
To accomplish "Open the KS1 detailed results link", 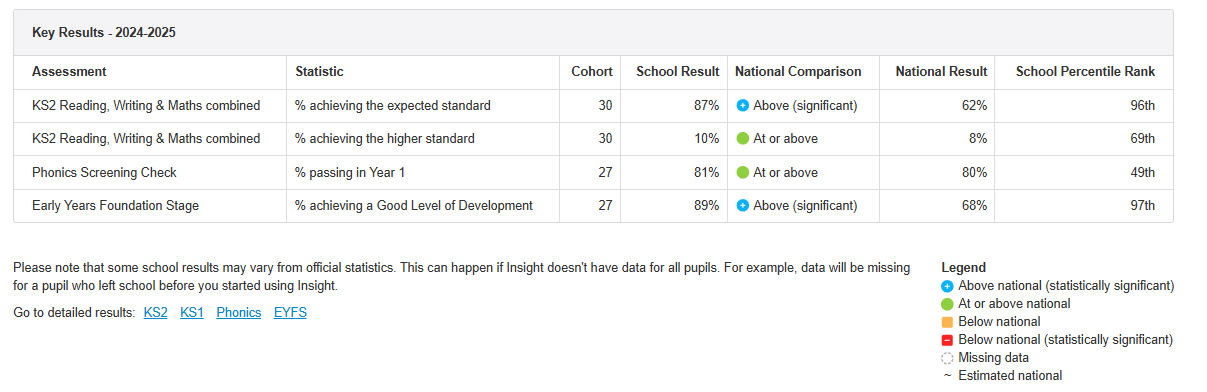I will point(192,313).
